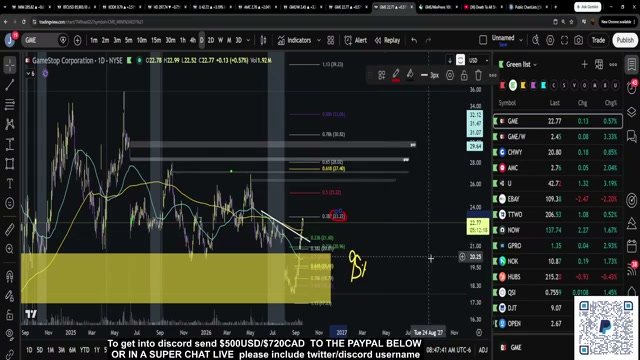Delete the selected drawing with trash icon
This screenshot has height=360, width=640.
(x=478, y=75)
